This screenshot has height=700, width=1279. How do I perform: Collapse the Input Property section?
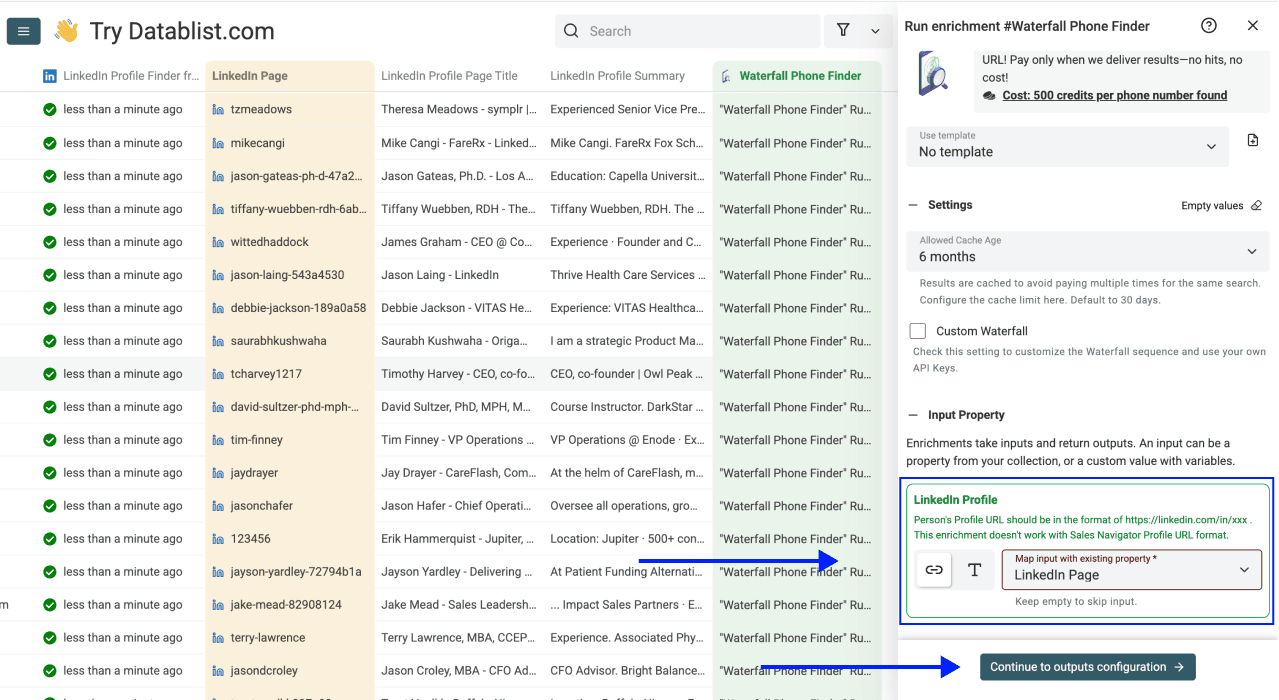(912, 414)
